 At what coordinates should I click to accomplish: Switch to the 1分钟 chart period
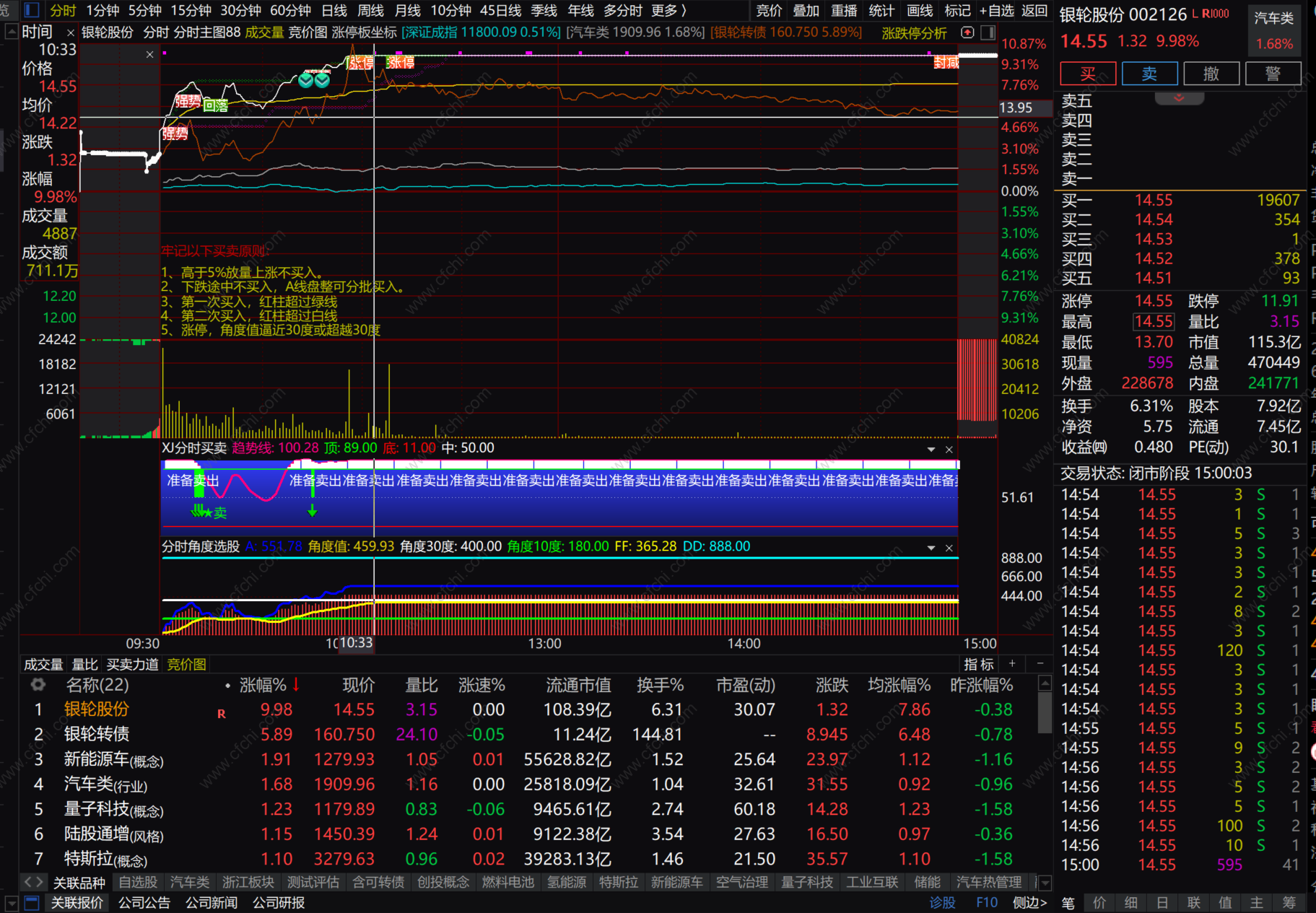103,10
